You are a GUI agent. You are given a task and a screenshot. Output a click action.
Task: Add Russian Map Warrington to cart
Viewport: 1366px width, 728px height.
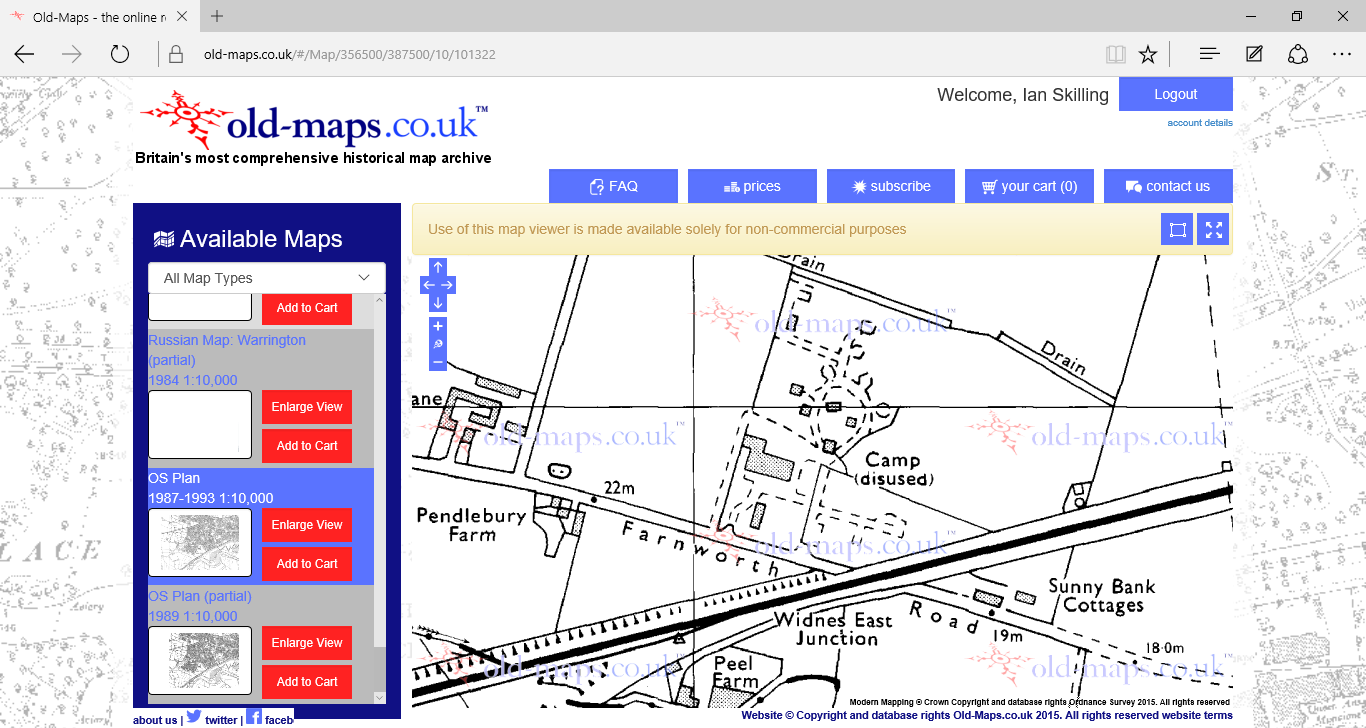(x=307, y=446)
